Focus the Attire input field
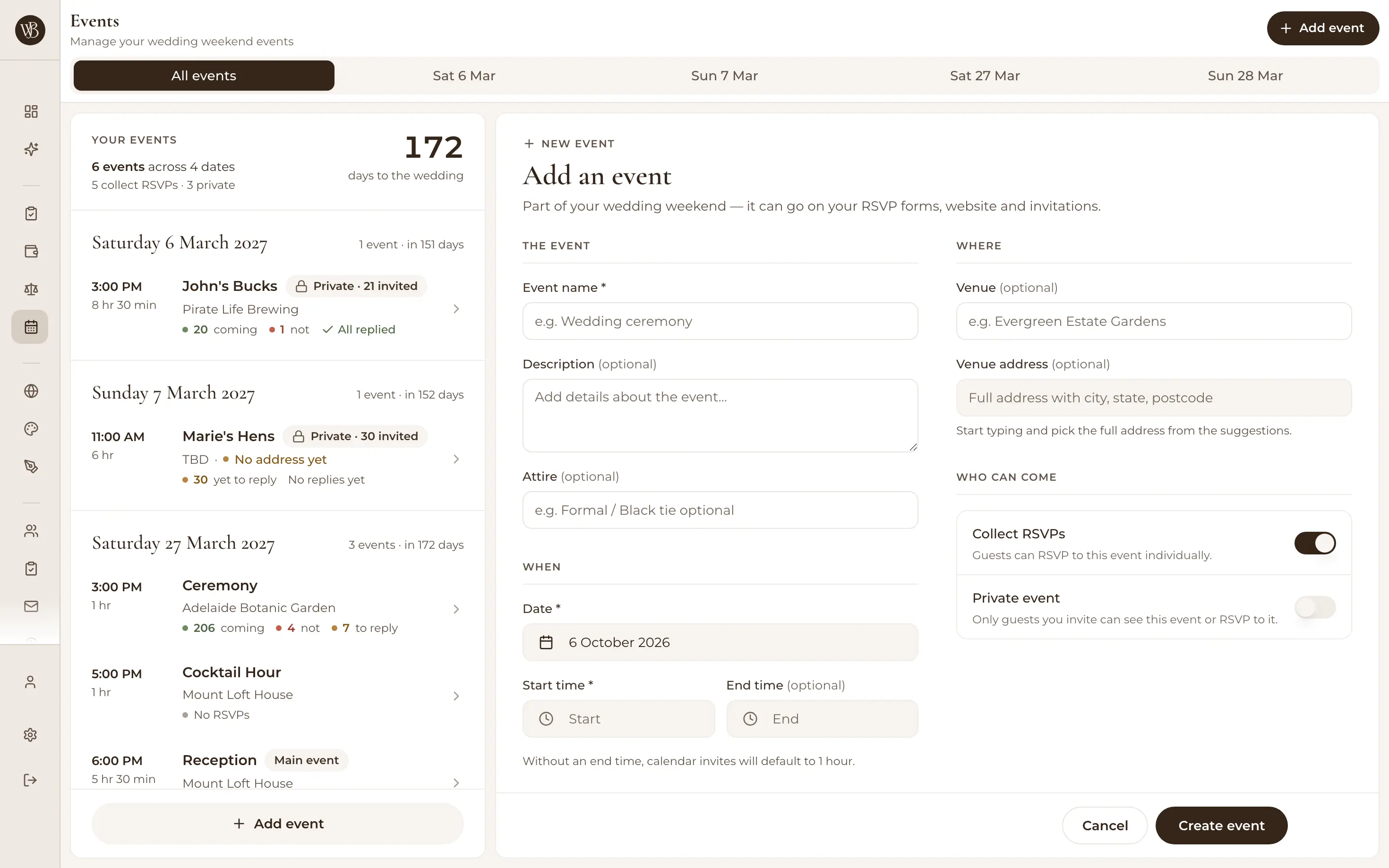The image size is (1389, 868). 720,511
